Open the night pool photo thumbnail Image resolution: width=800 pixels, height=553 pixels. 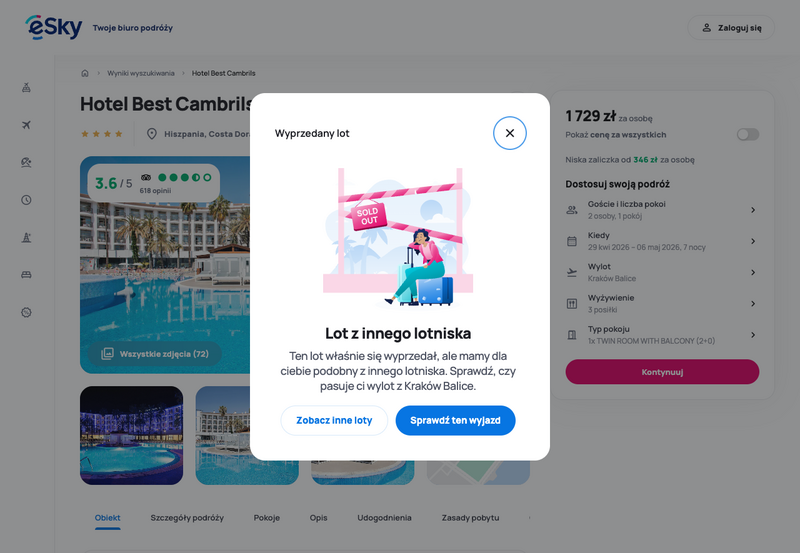(x=132, y=435)
